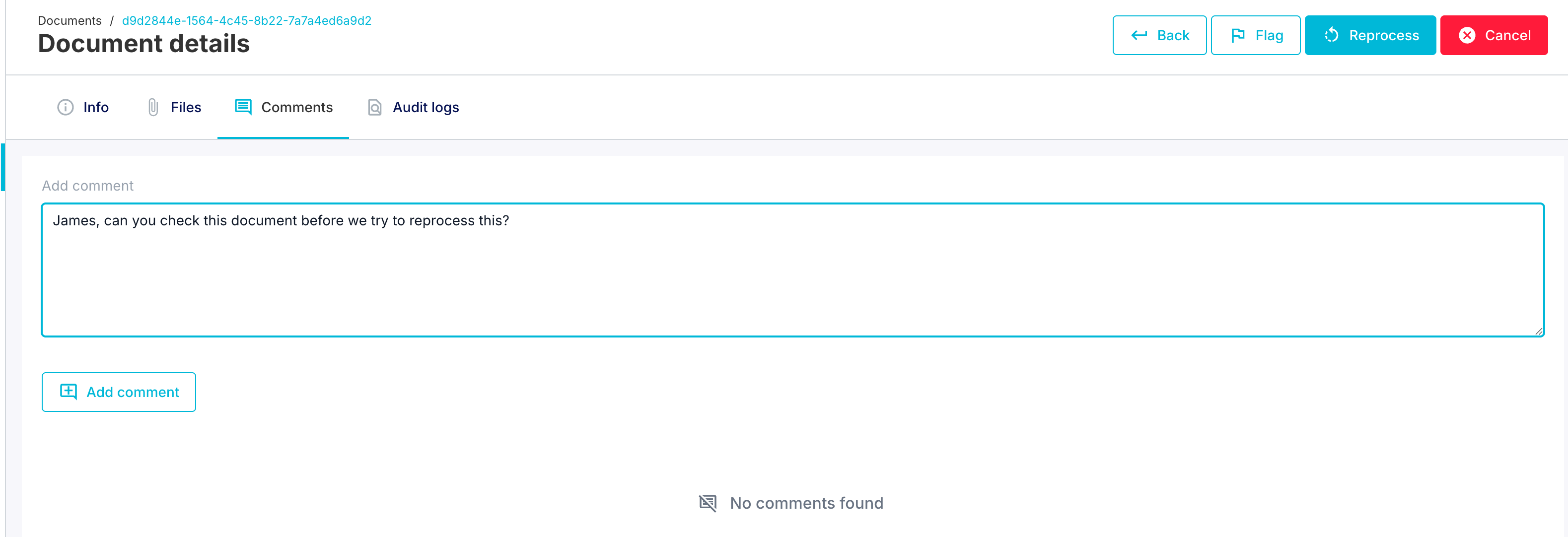This screenshot has width=1568, height=537.
Task: Click the Cancel X circle icon
Action: [1467, 35]
